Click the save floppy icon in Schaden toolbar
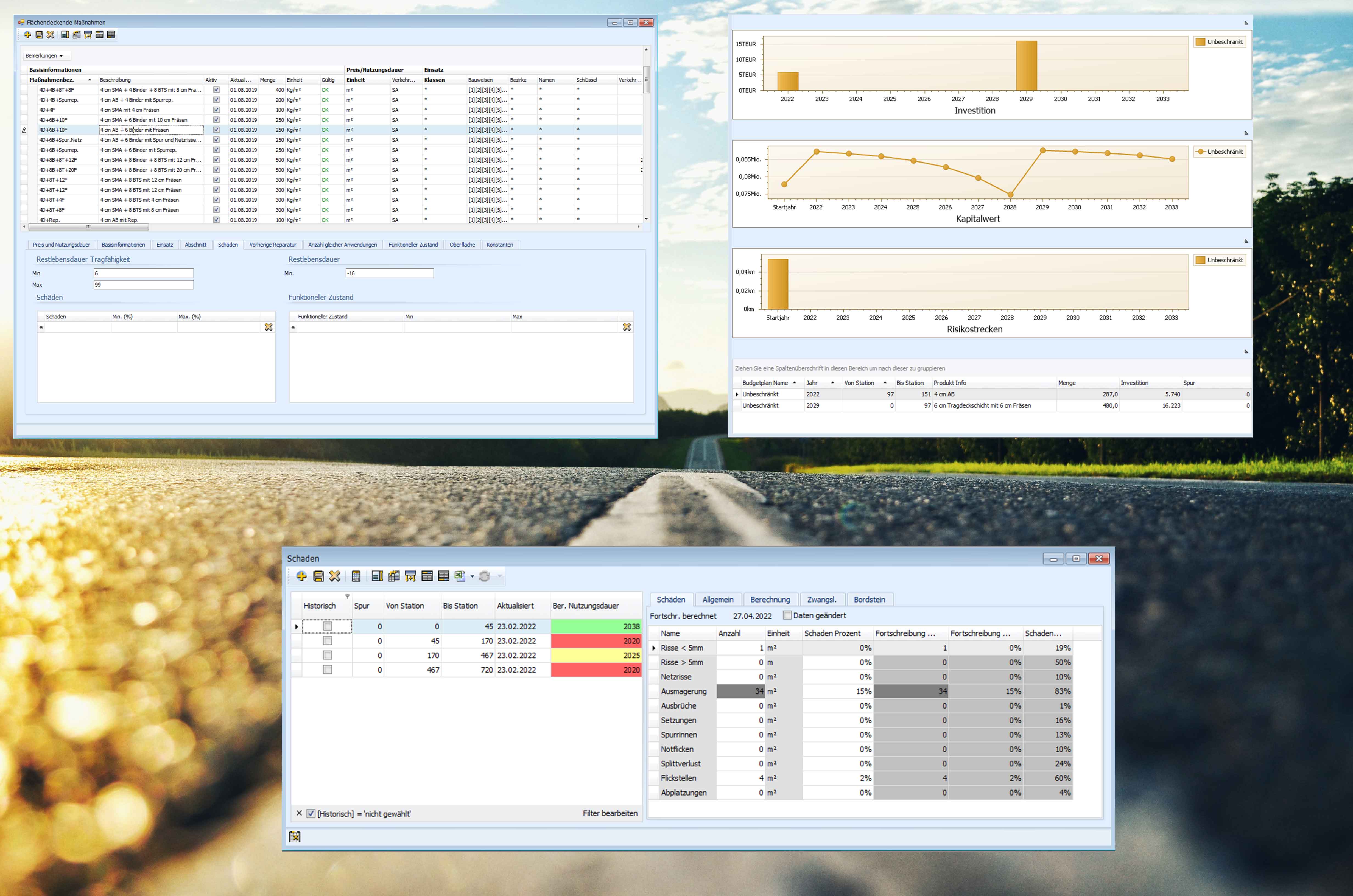 tap(318, 576)
